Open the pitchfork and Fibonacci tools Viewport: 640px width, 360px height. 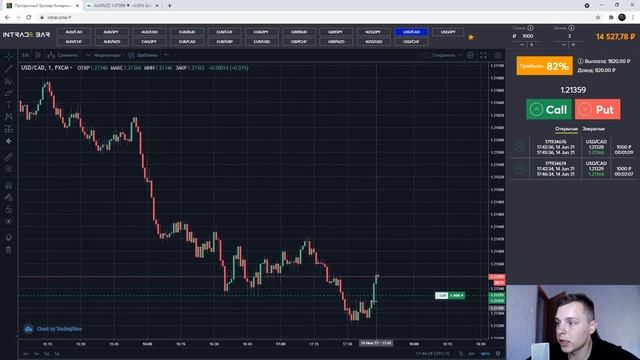click(9, 81)
